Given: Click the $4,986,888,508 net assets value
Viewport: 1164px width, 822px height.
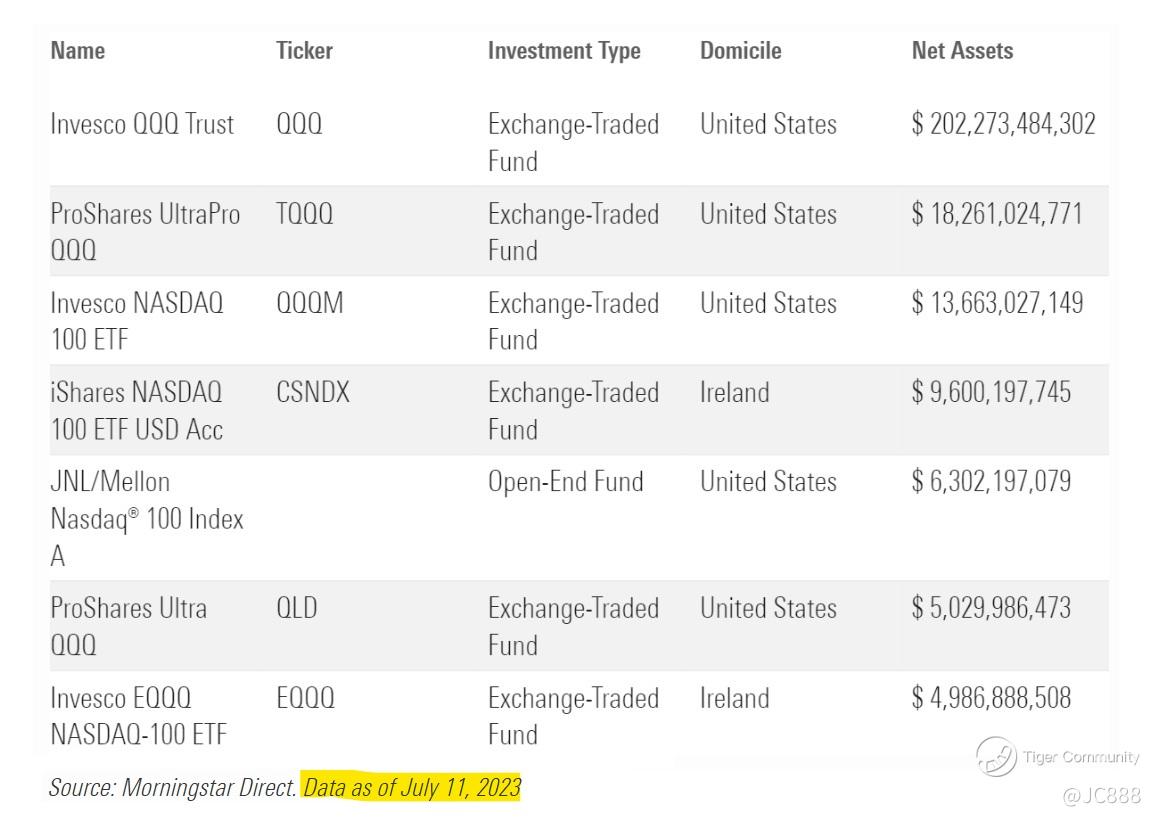Looking at the screenshot, I should pyautogui.click(x=991, y=698).
